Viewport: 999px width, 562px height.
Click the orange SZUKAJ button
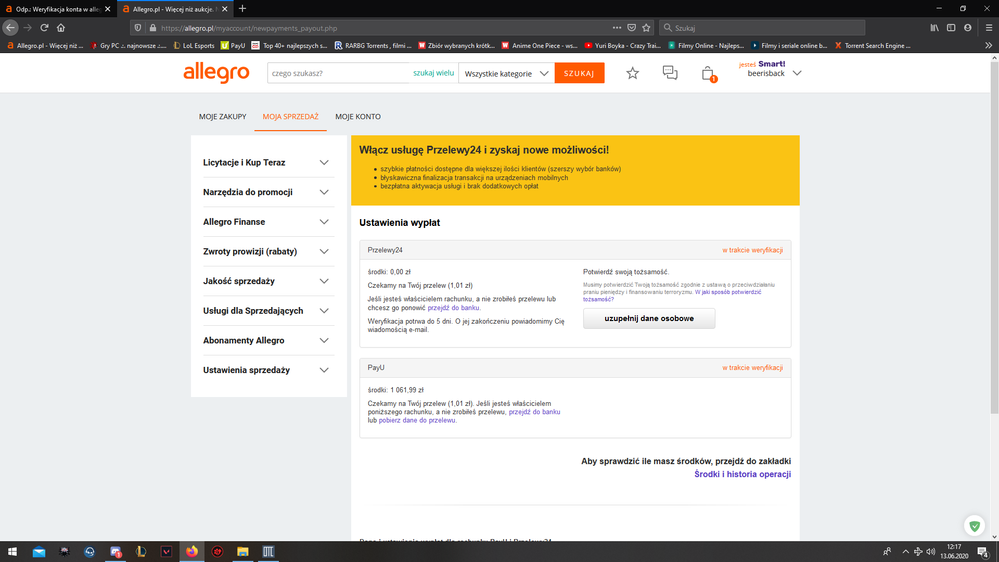579,73
